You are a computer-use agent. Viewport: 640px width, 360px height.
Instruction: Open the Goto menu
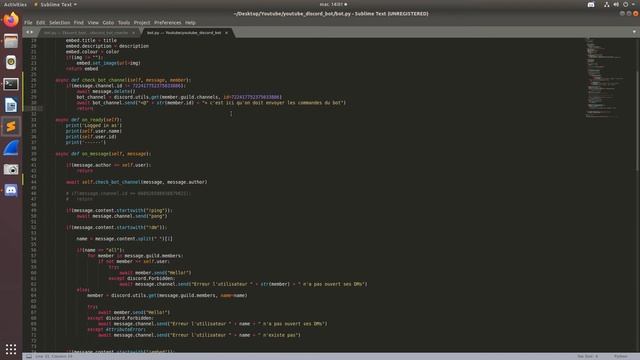[x=108, y=22]
